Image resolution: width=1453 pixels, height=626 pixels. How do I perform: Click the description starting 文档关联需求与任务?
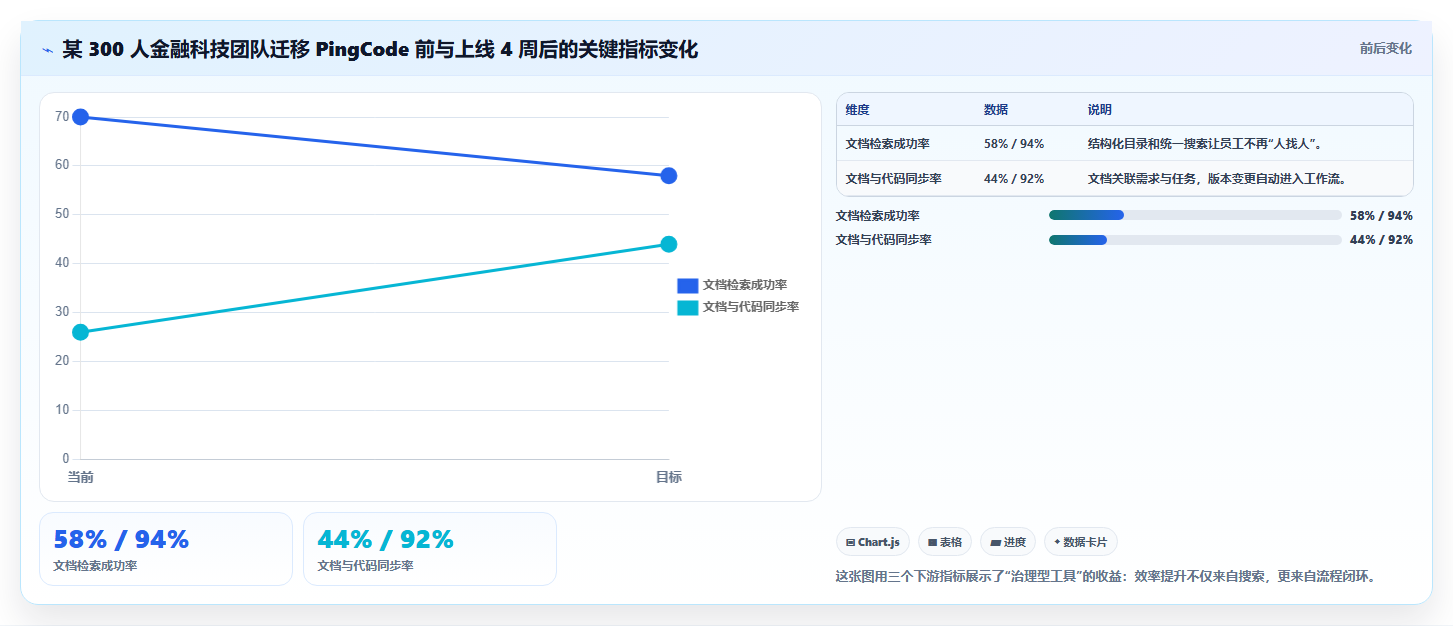tap(1217, 179)
